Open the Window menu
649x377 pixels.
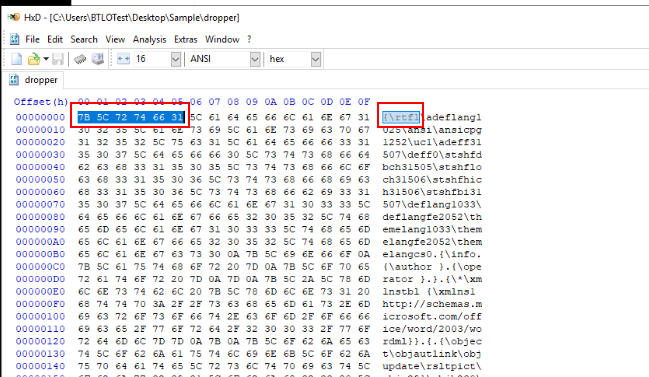(x=222, y=39)
